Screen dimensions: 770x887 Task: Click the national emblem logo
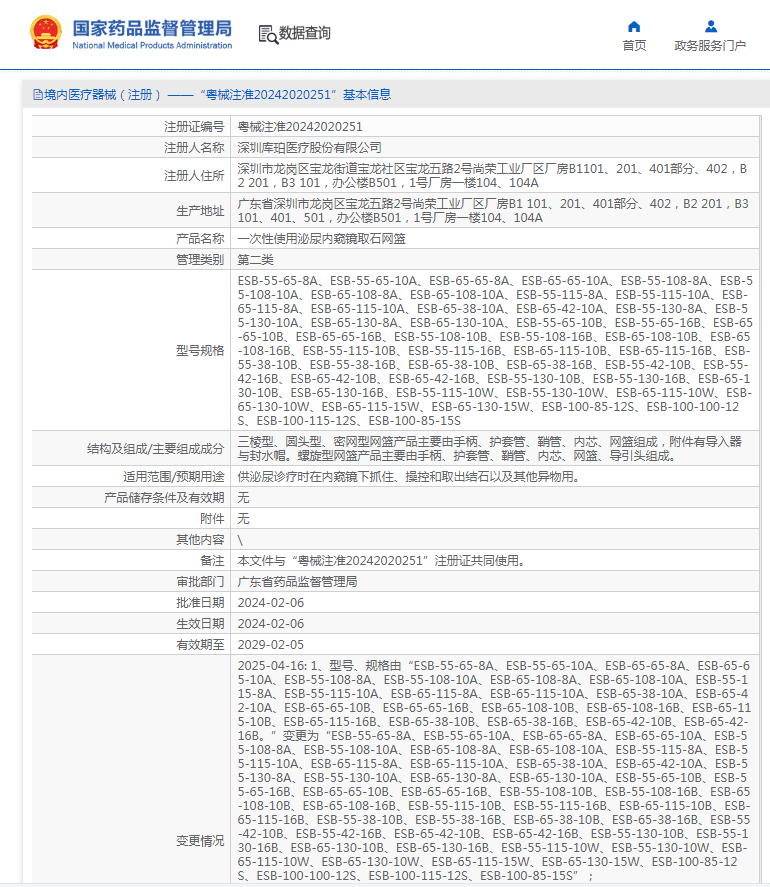[x=46, y=32]
